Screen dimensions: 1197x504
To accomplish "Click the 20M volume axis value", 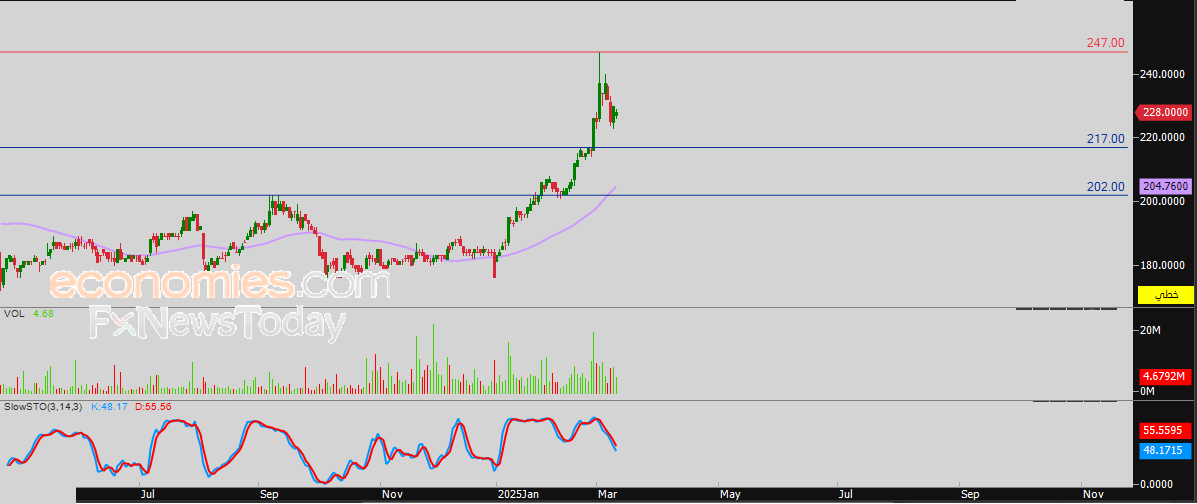I will coord(1151,330).
